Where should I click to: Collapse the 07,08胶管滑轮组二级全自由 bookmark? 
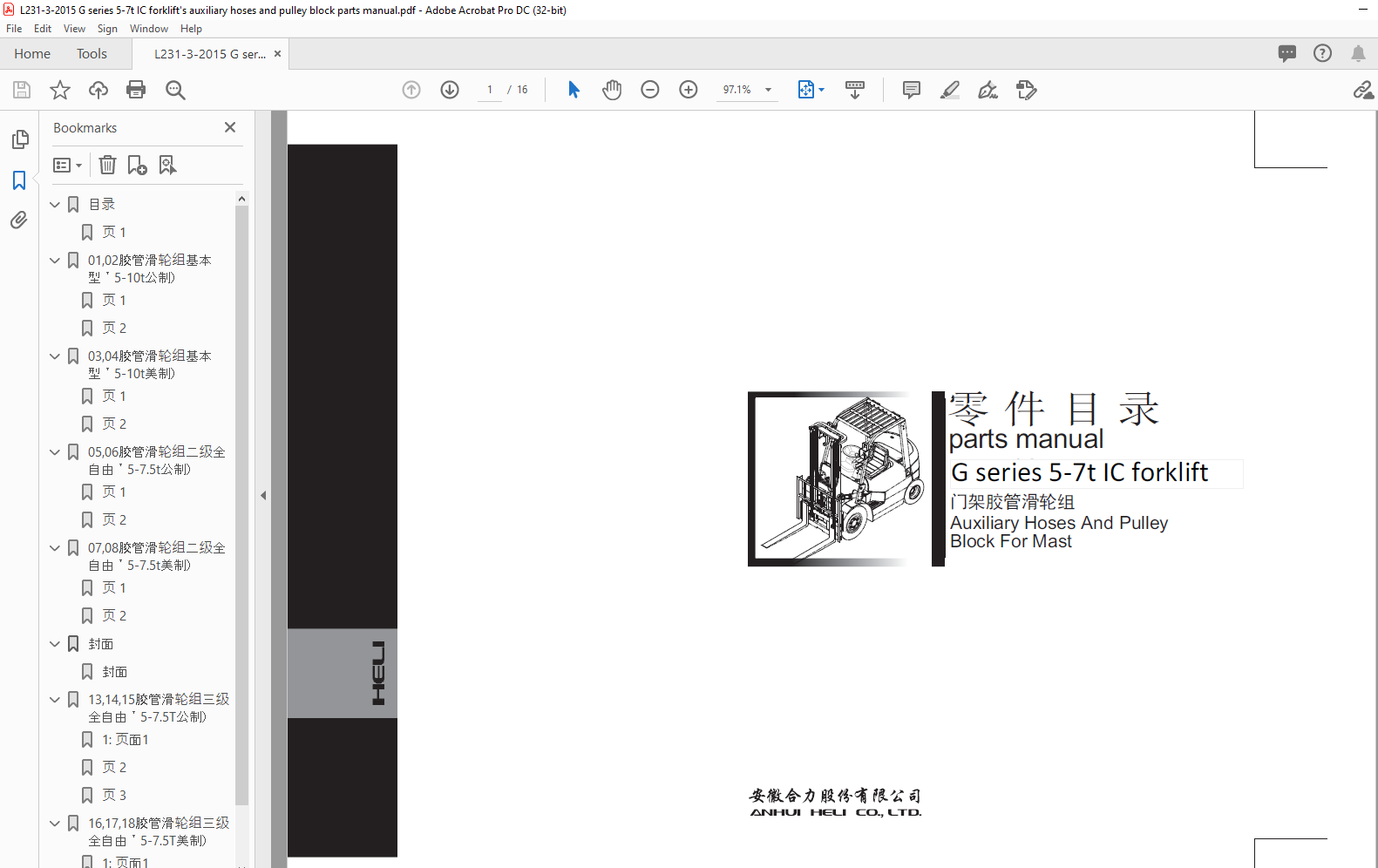pos(55,548)
